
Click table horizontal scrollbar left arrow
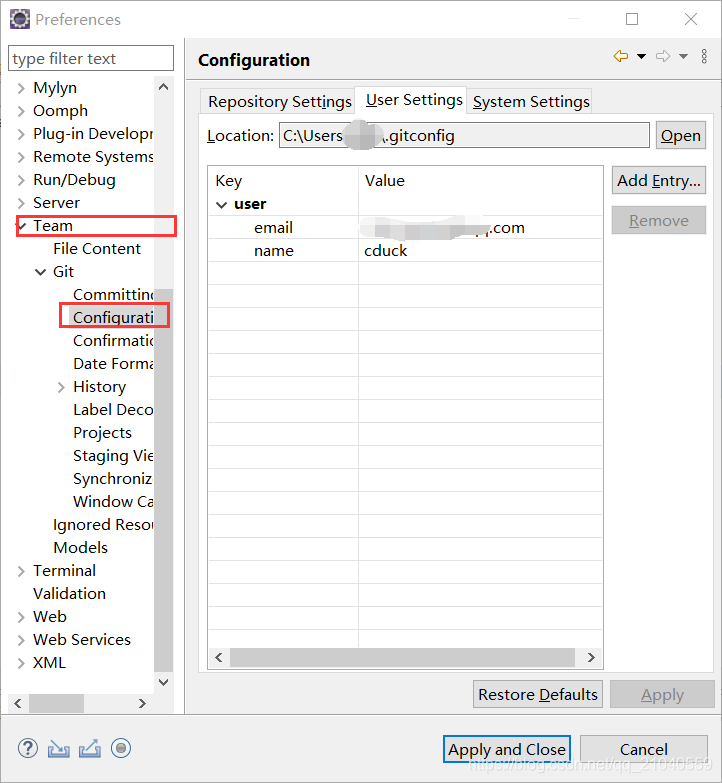(219, 657)
